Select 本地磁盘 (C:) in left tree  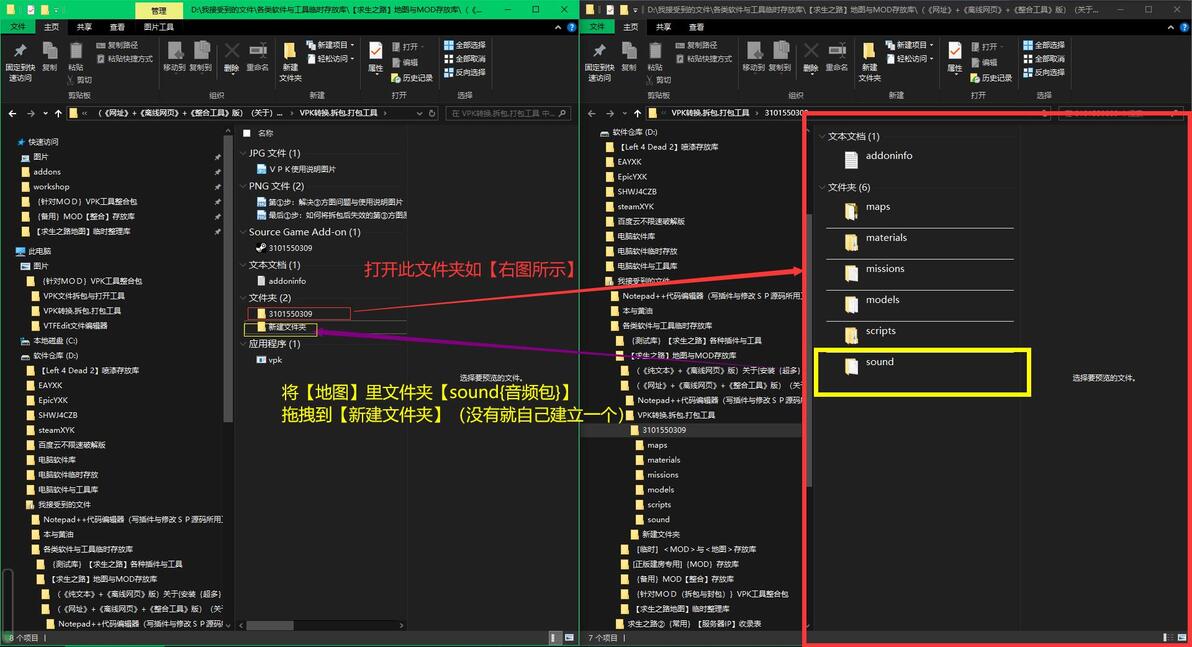click(x=55, y=341)
